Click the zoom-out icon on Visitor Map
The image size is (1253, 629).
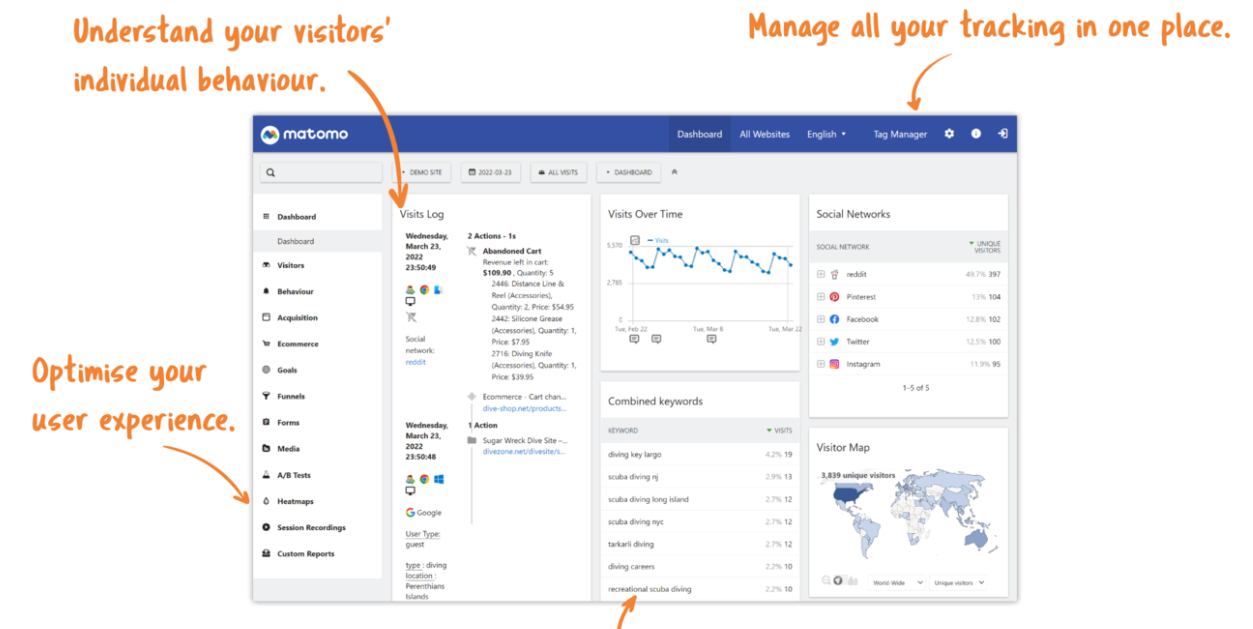click(x=825, y=580)
